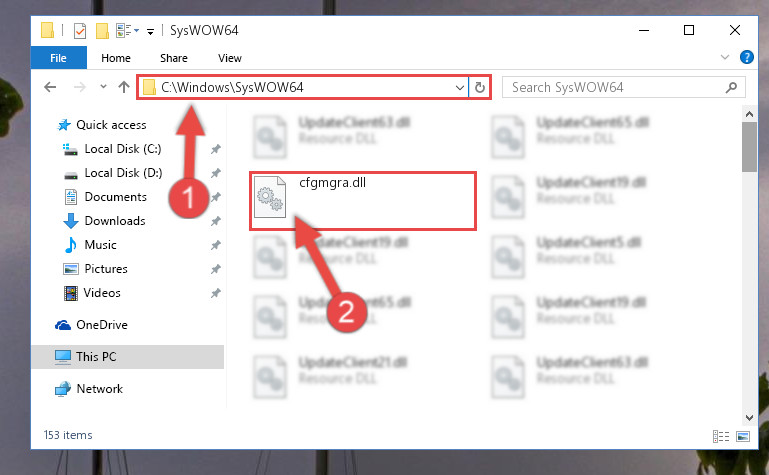This screenshot has width=769, height=475.
Task: Refresh the SysWOW64 folder view
Action: (x=480, y=87)
